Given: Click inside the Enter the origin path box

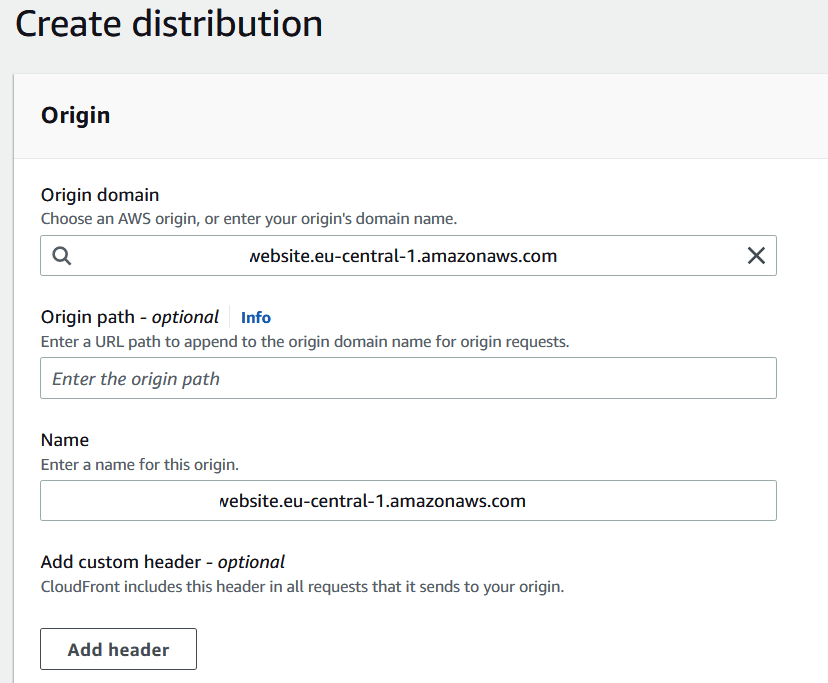Looking at the screenshot, I should coord(400,378).
